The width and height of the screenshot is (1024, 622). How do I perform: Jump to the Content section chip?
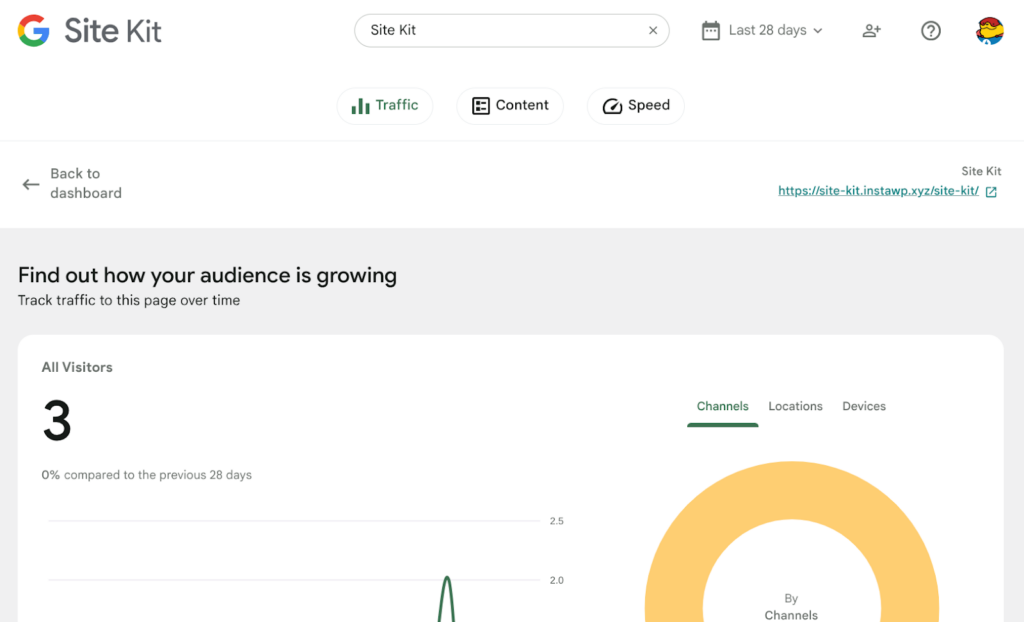(510, 106)
